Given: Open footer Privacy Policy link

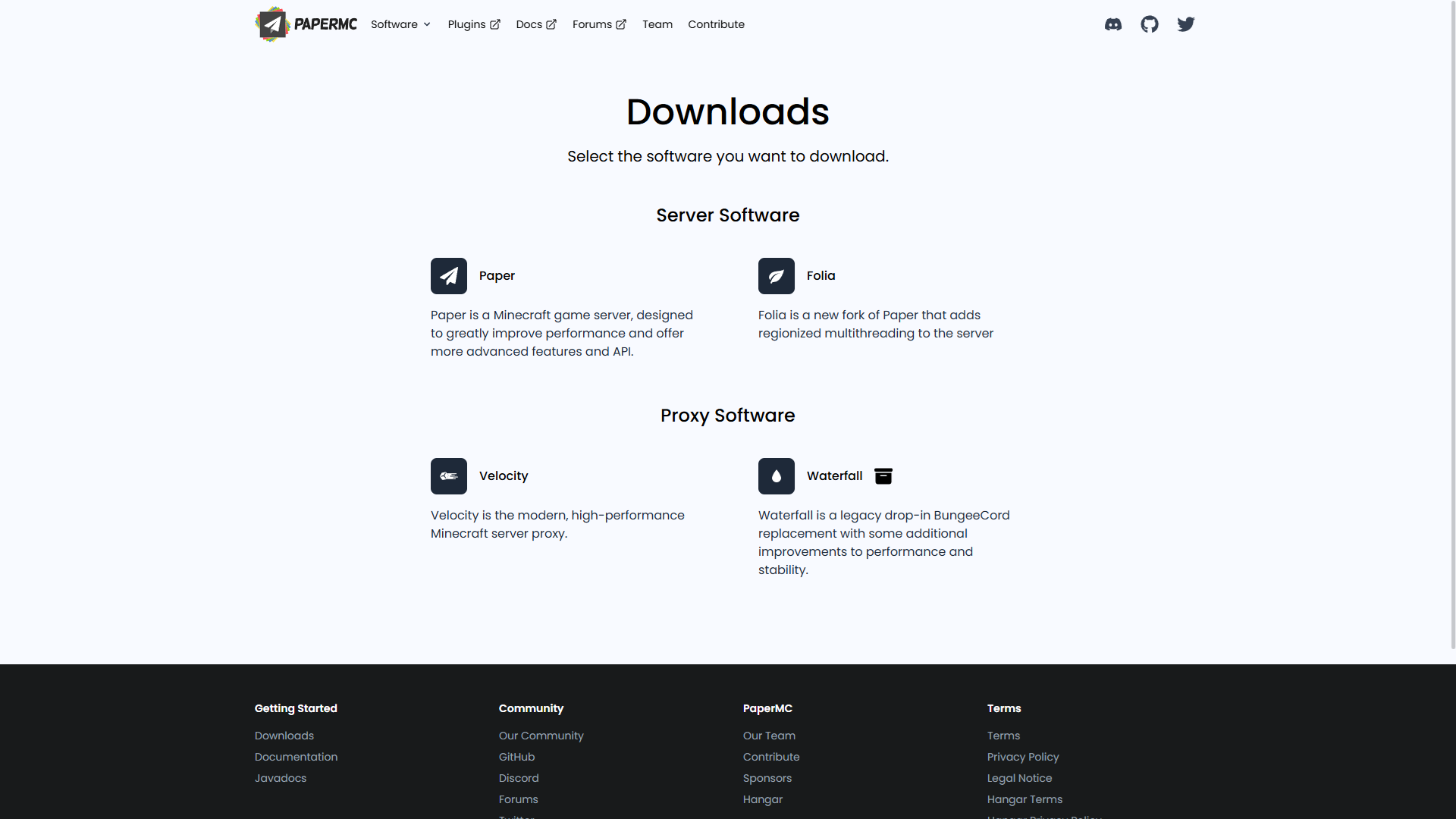Looking at the screenshot, I should pyautogui.click(x=1023, y=757).
